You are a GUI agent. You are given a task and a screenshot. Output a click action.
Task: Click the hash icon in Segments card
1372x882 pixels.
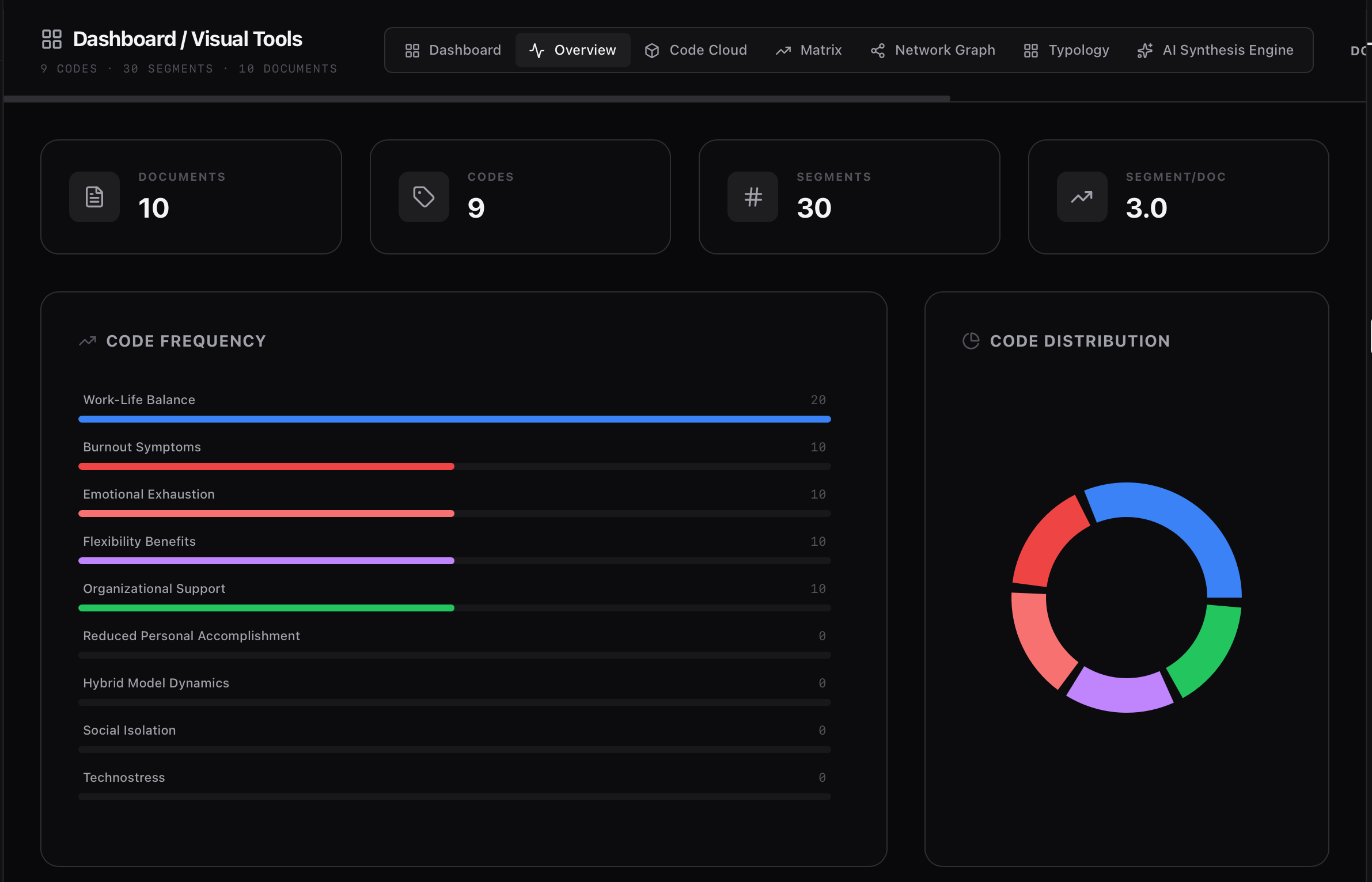(753, 197)
